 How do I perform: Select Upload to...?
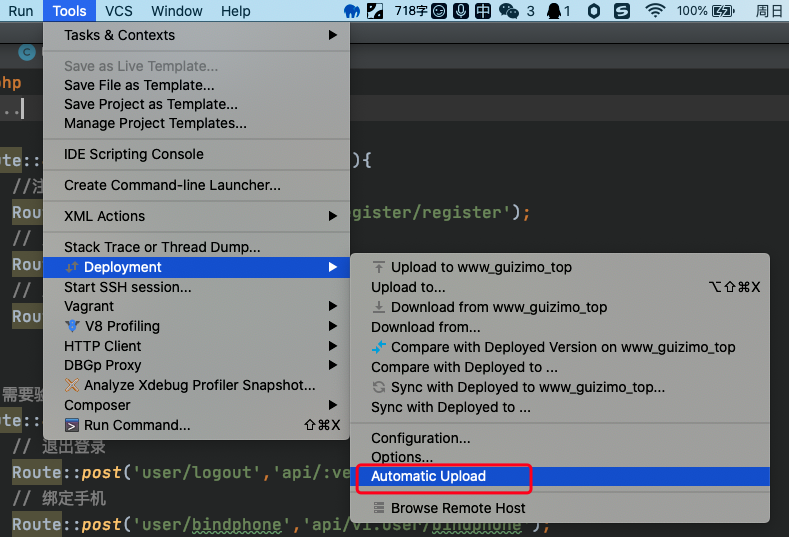tap(560, 287)
